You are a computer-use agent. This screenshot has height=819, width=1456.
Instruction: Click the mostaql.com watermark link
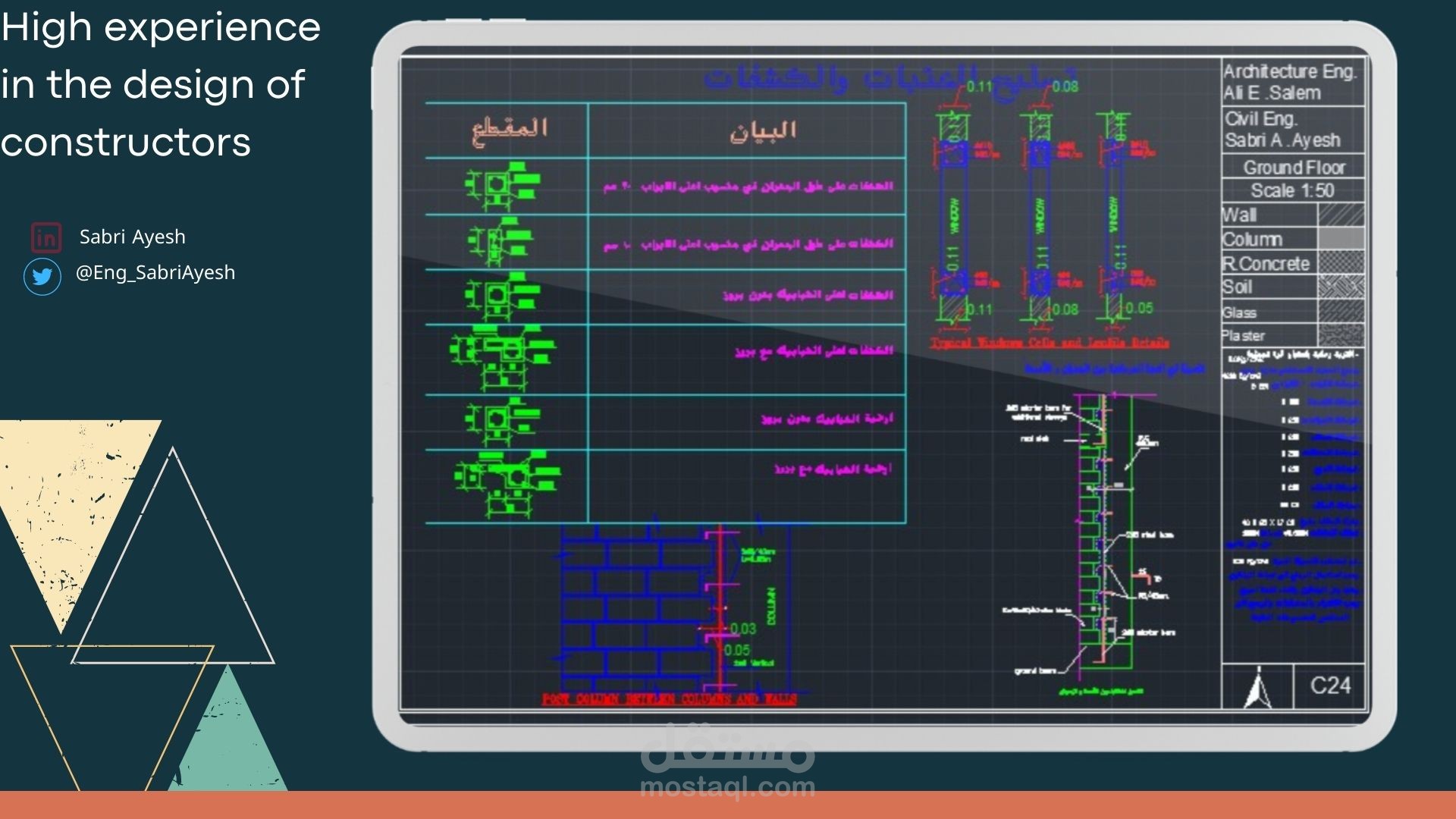coord(727,786)
